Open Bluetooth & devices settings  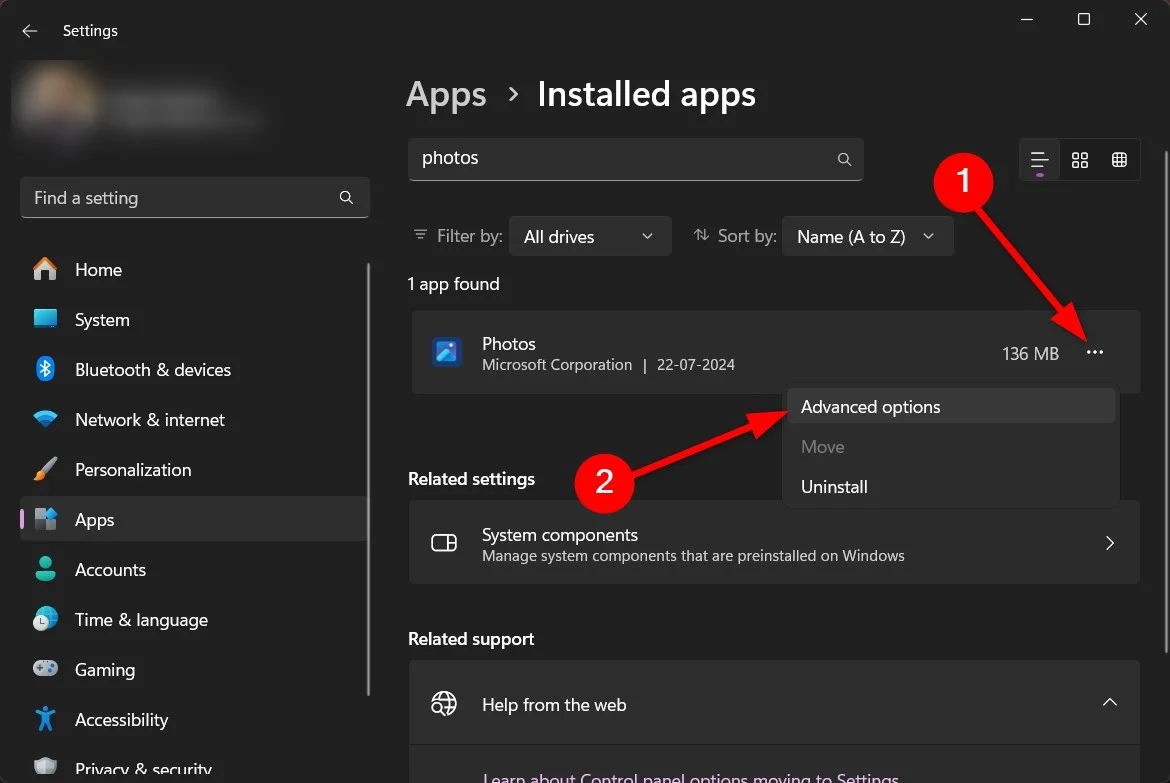[x=194, y=369]
